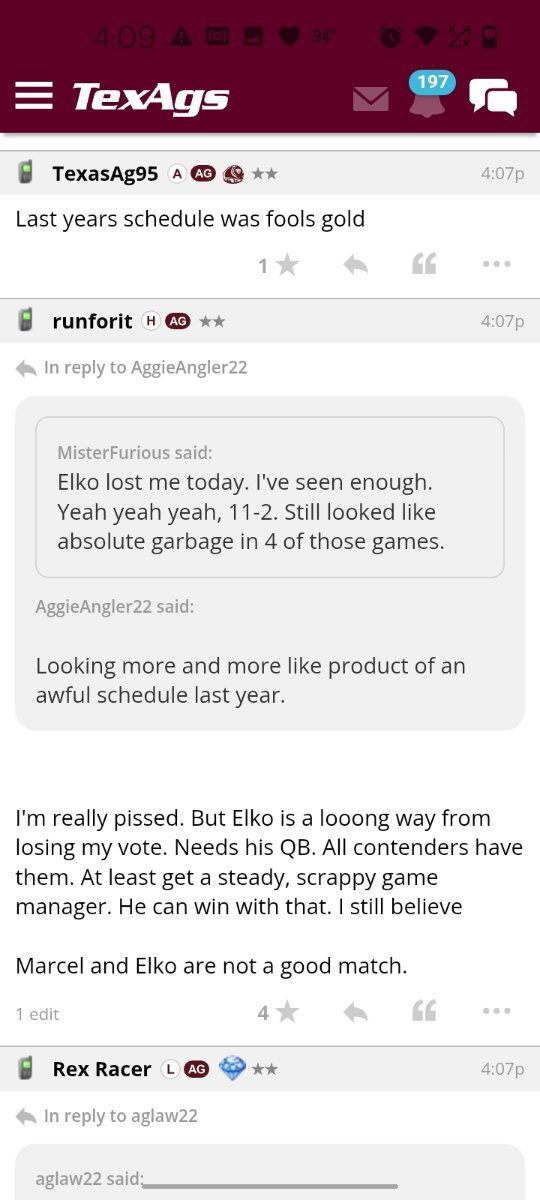Open more options on runforit's post
The height and width of the screenshot is (1200, 540).
click(x=496, y=1013)
